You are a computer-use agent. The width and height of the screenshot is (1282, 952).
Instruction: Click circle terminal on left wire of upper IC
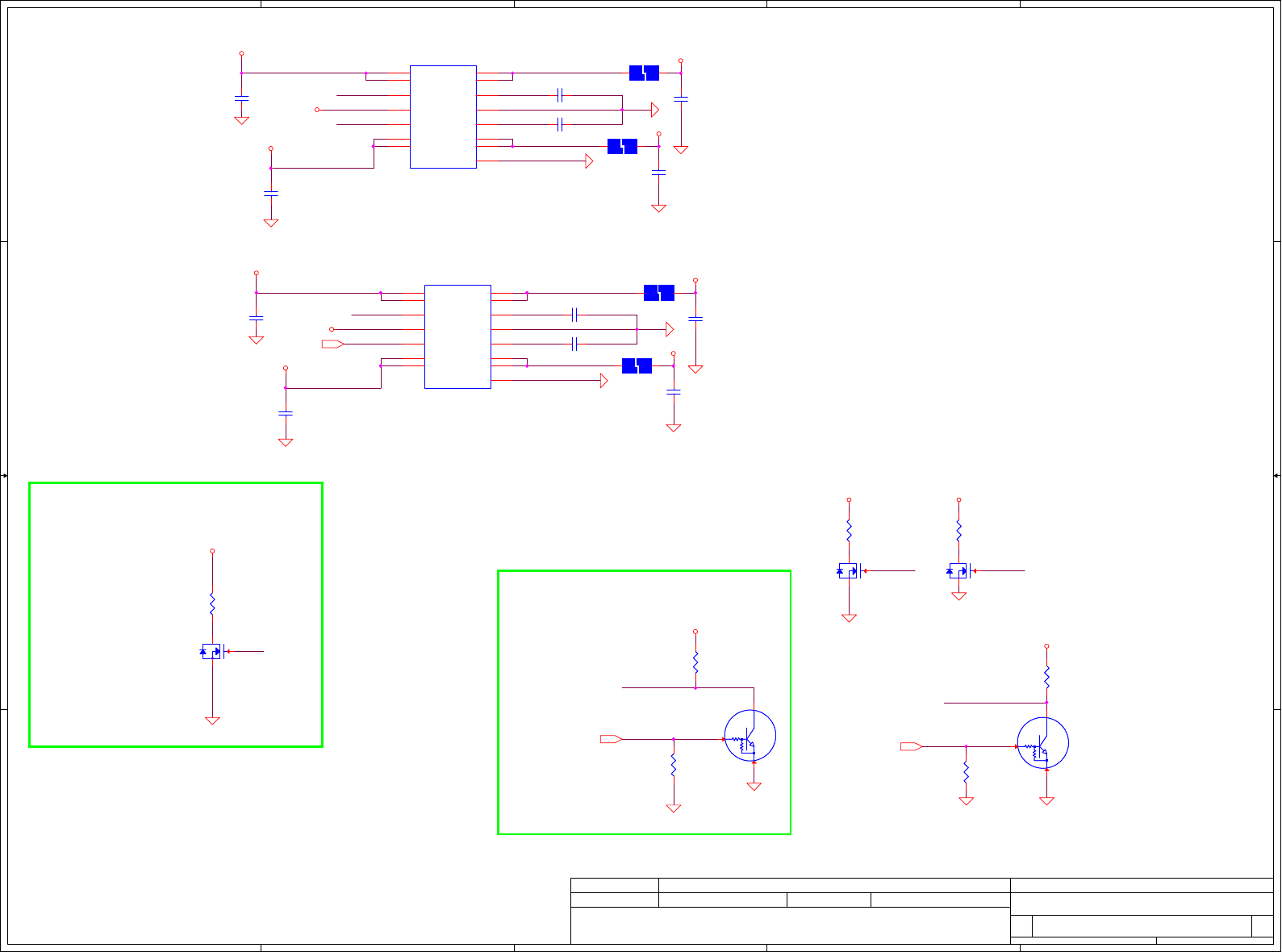click(317, 110)
